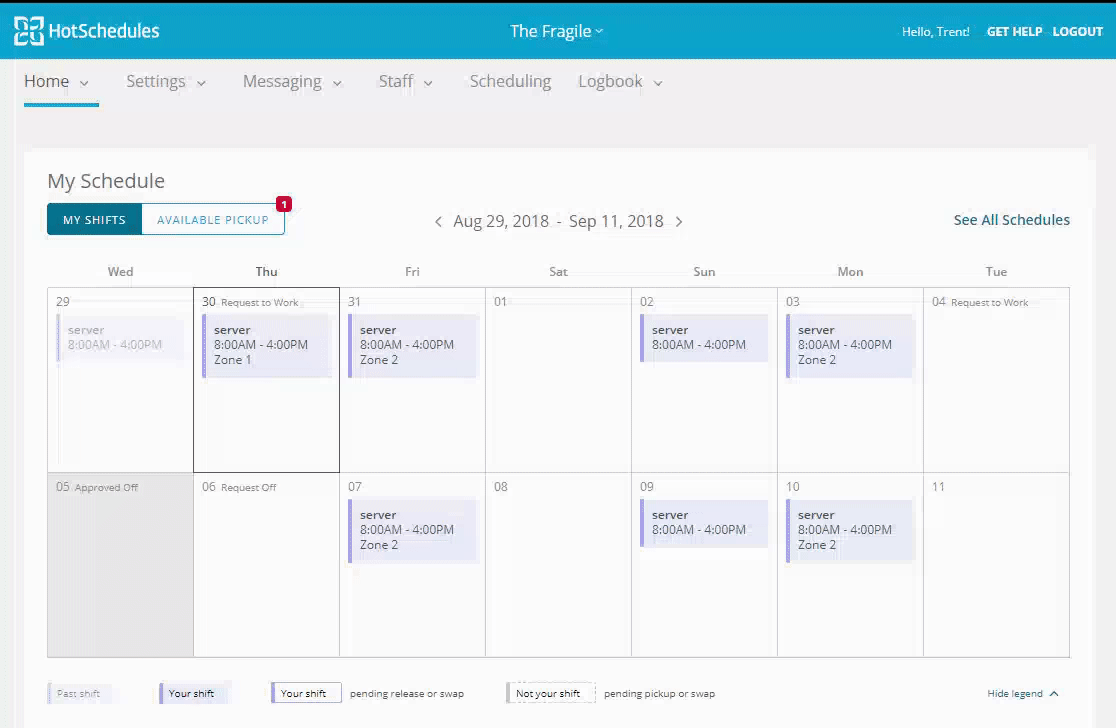Viewport: 1116px width, 728px height.
Task: Expand the Messaging menu
Action: [292, 82]
